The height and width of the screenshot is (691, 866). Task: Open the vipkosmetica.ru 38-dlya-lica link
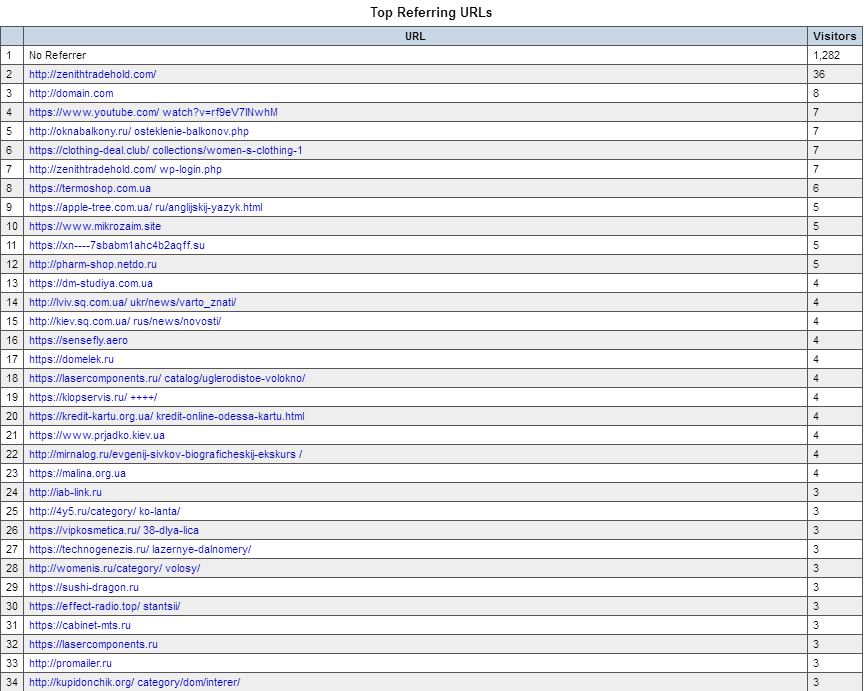coord(114,530)
